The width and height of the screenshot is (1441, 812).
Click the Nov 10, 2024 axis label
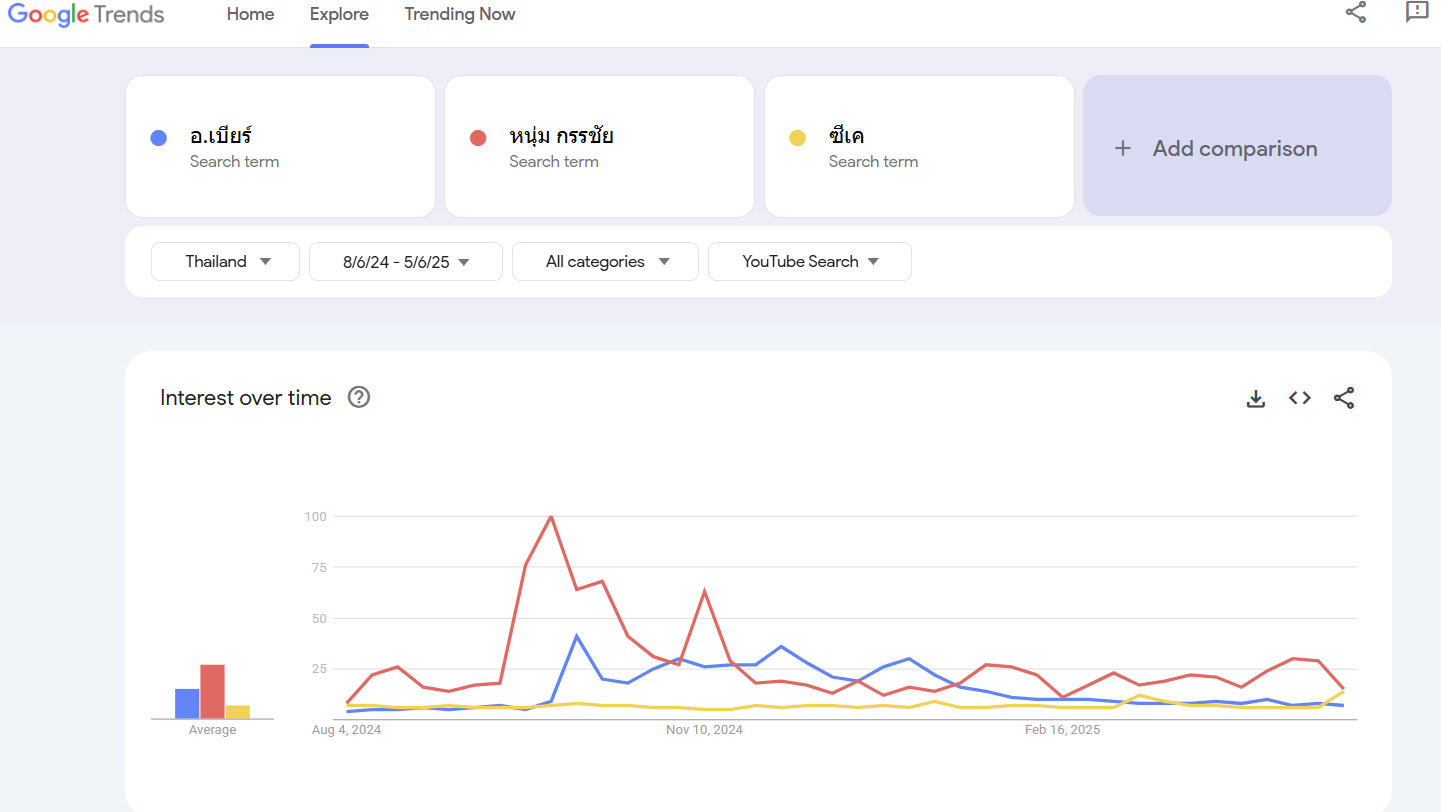pyautogui.click(x=704, y=730)
